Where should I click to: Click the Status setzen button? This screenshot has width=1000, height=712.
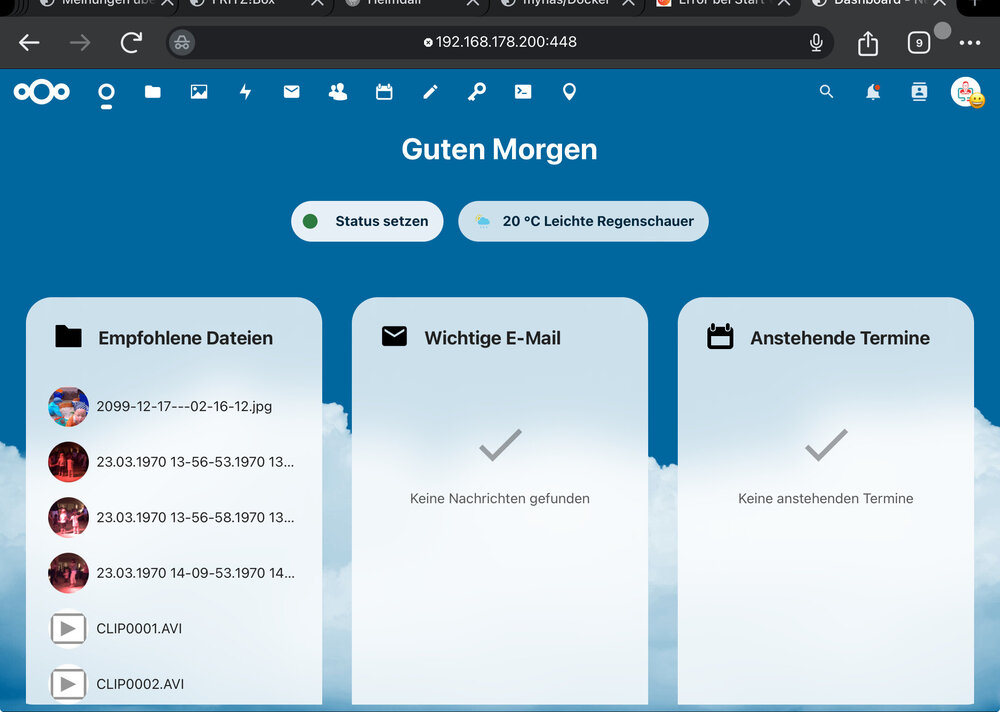[x=367, y=221]
